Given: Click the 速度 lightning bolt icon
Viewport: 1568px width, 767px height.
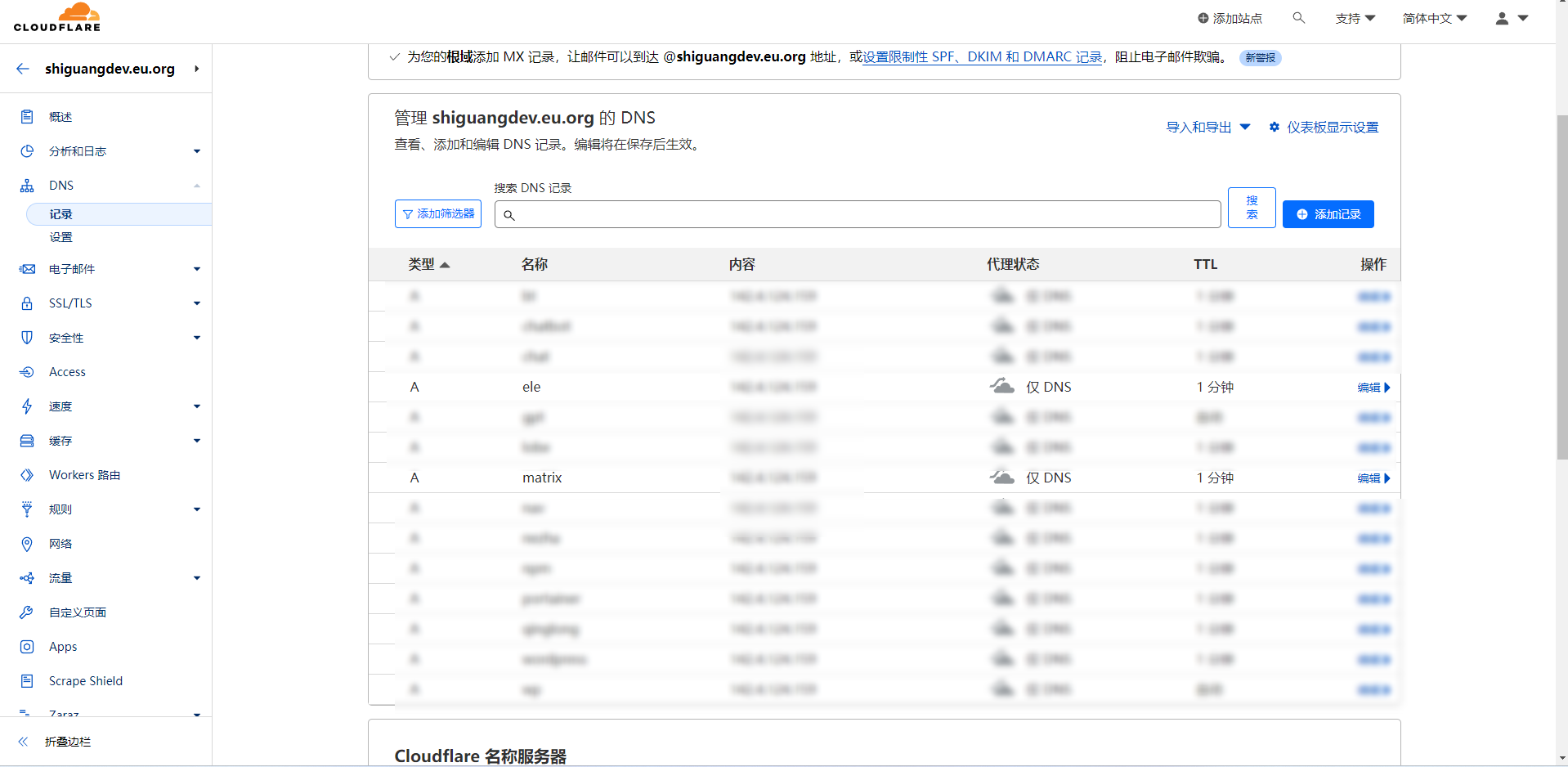Looking at the screenshot, I should tap(27, 406).
